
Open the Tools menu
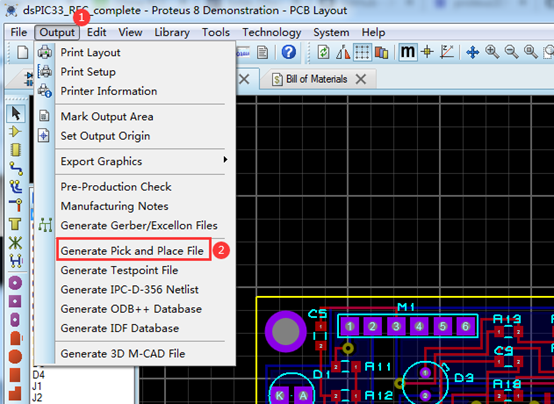pos(216,33)
